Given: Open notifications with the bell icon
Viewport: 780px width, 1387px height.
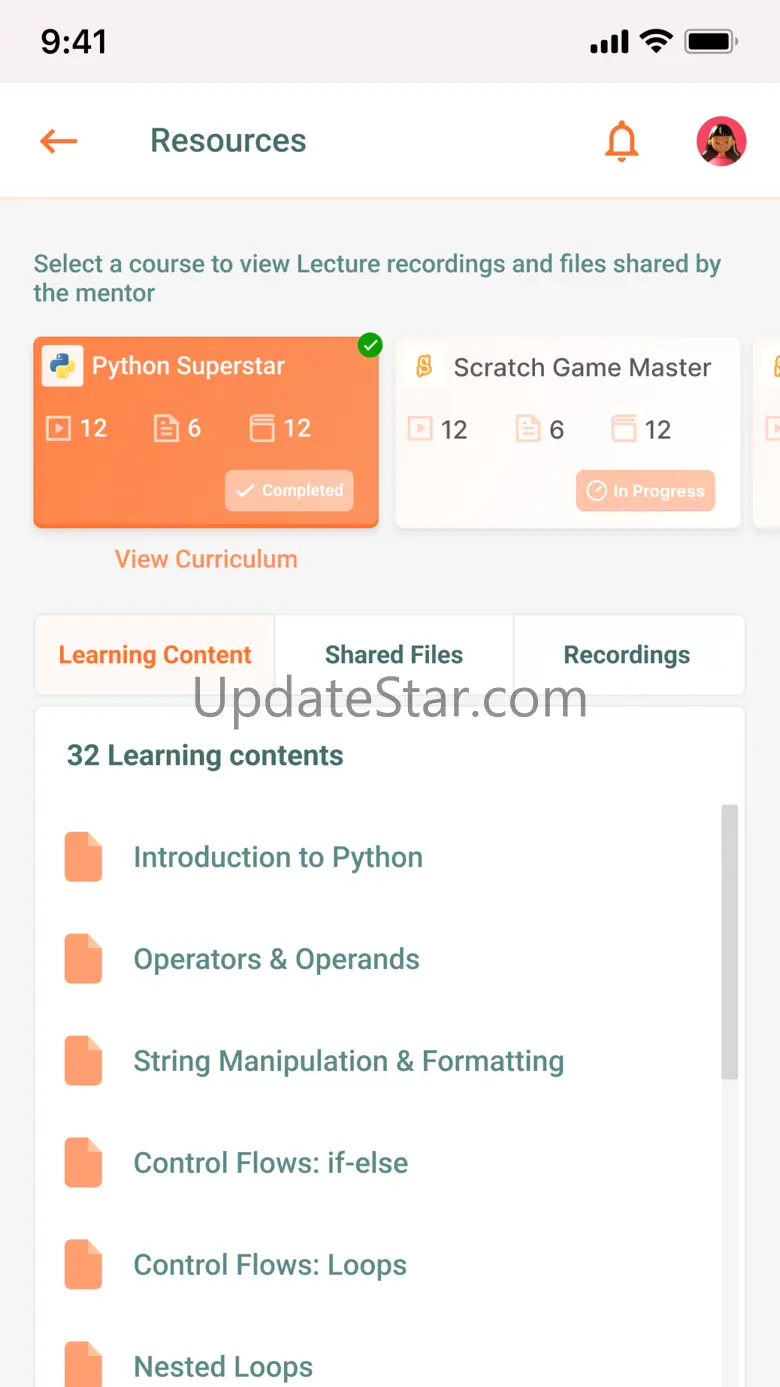Looking at the screenshot, I should pyautogui.click(x=621, y=141).
